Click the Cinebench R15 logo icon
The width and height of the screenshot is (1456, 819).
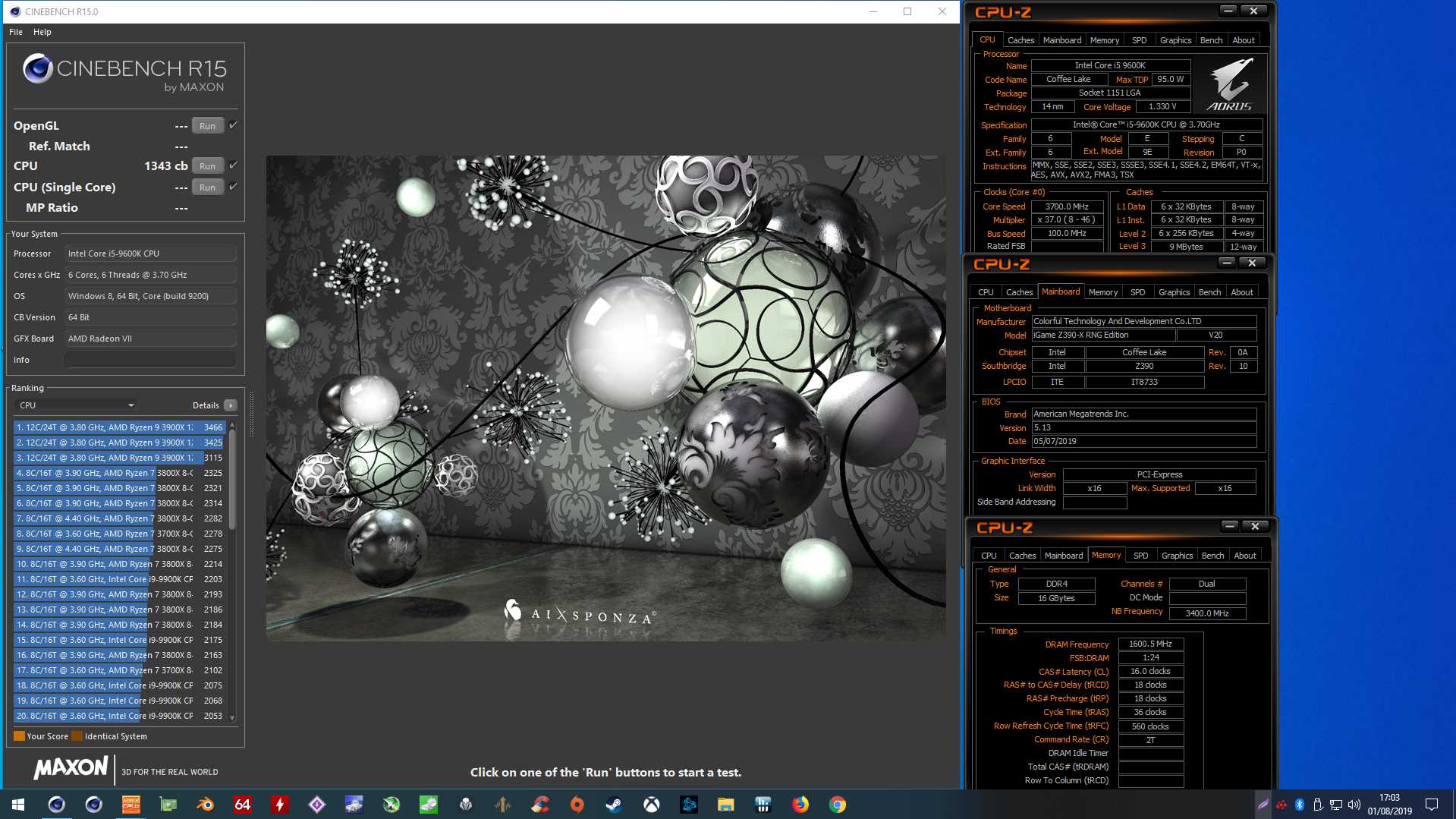(37, 68)
